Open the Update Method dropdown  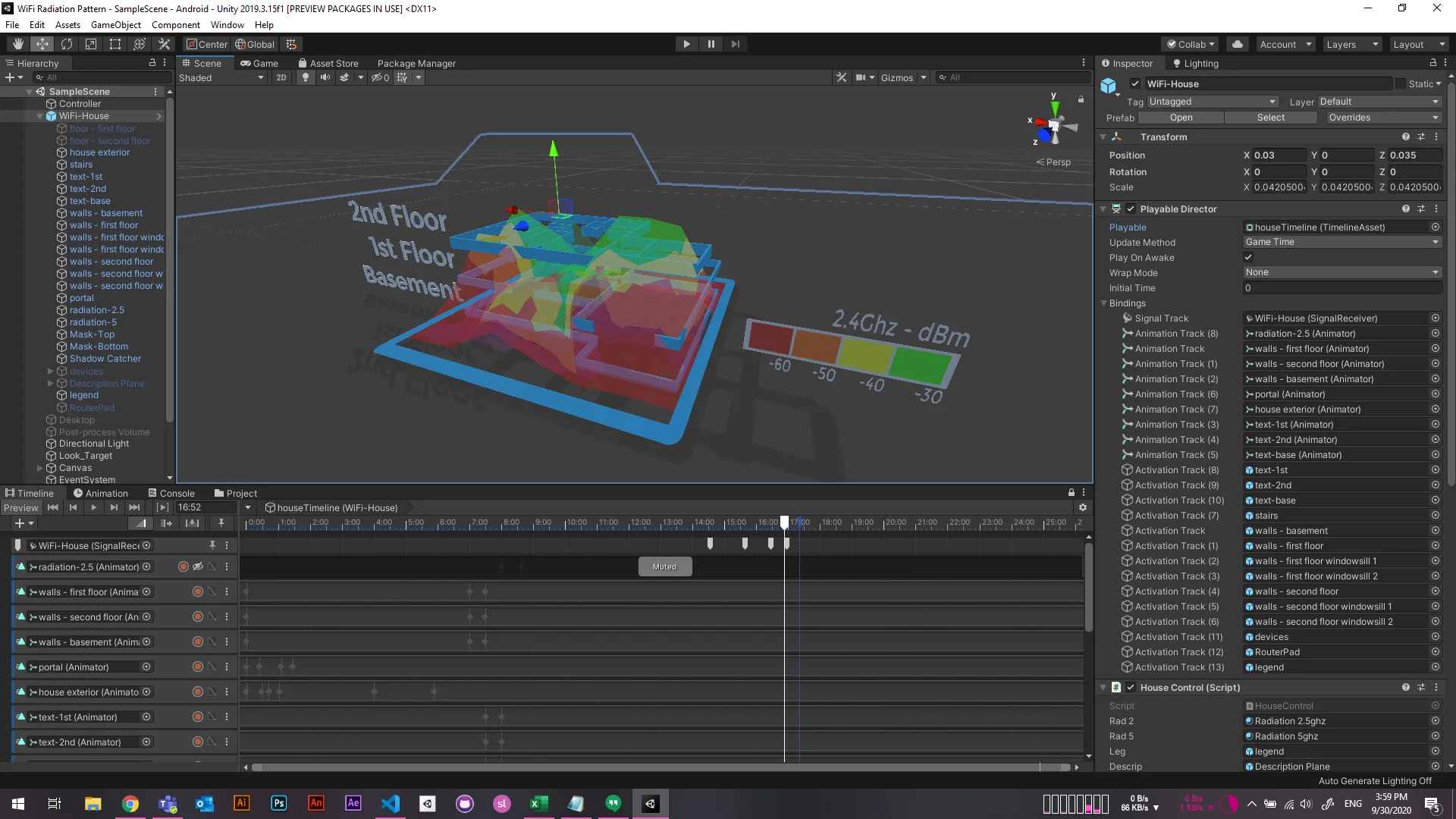(1341, 242)
